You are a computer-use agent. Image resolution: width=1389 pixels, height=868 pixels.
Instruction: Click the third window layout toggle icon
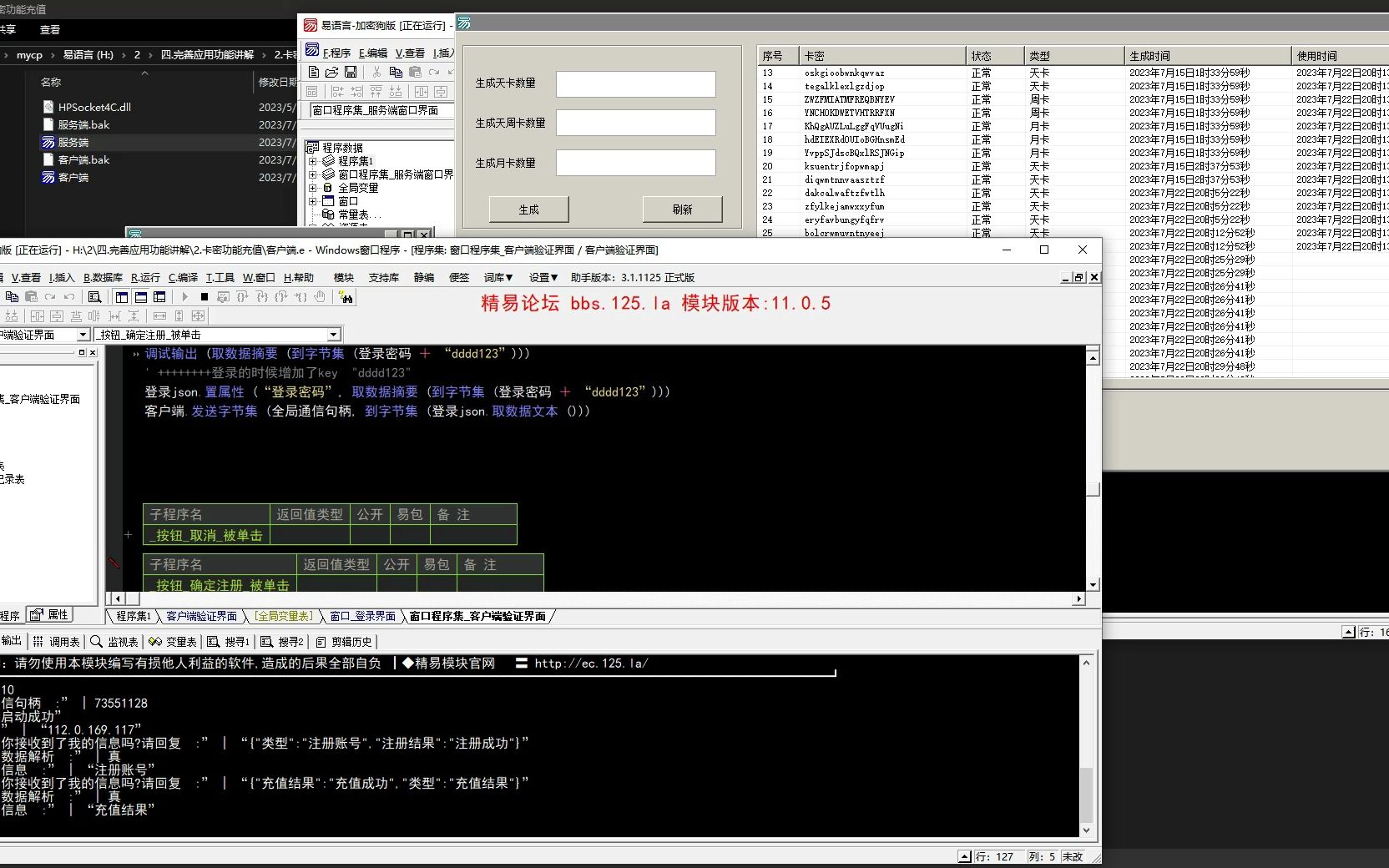[159, 296]
